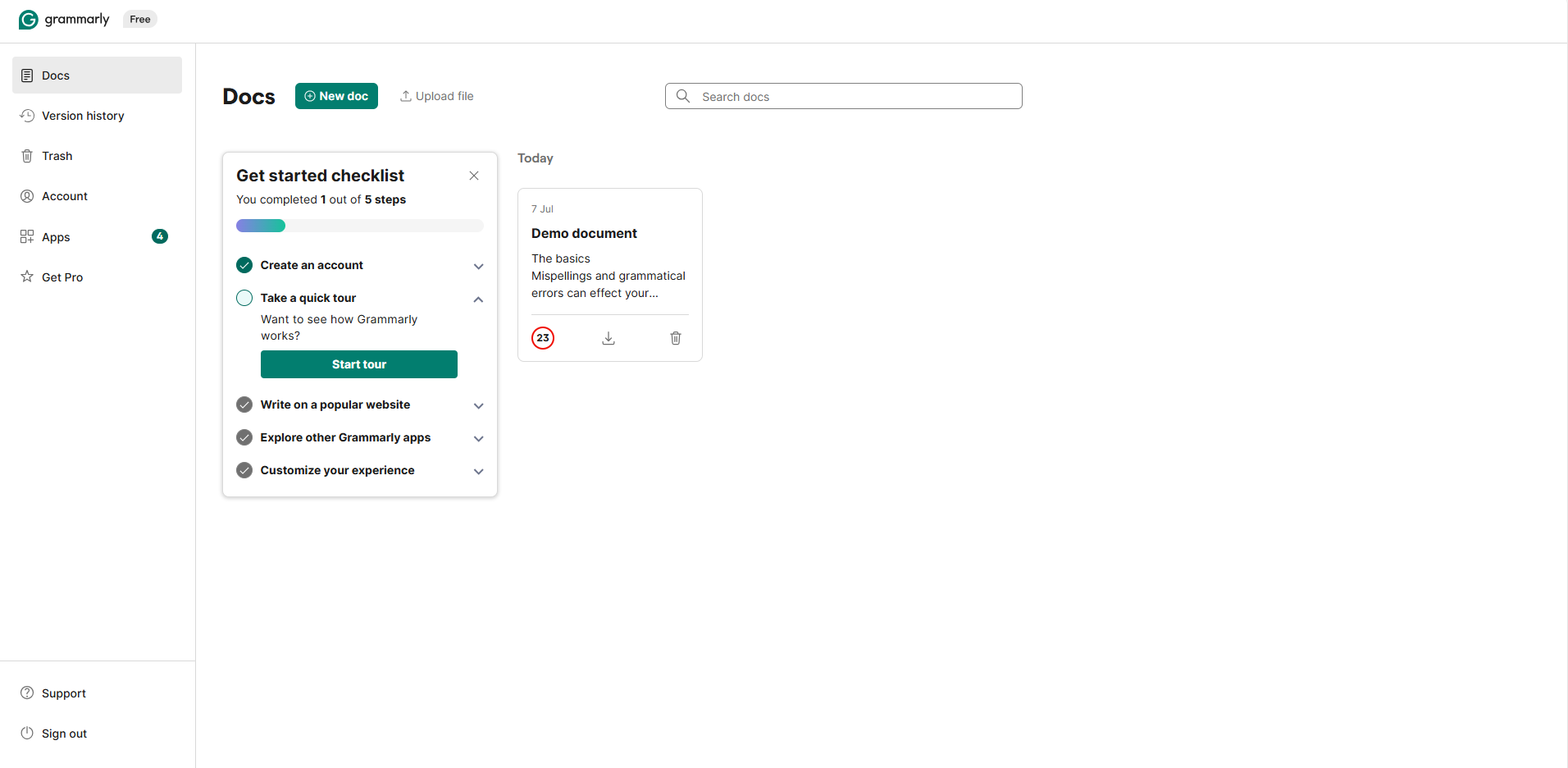Screen dimensions: 1568x768
Task: Expand the Create an account step
Action: (x=479, y=266)
